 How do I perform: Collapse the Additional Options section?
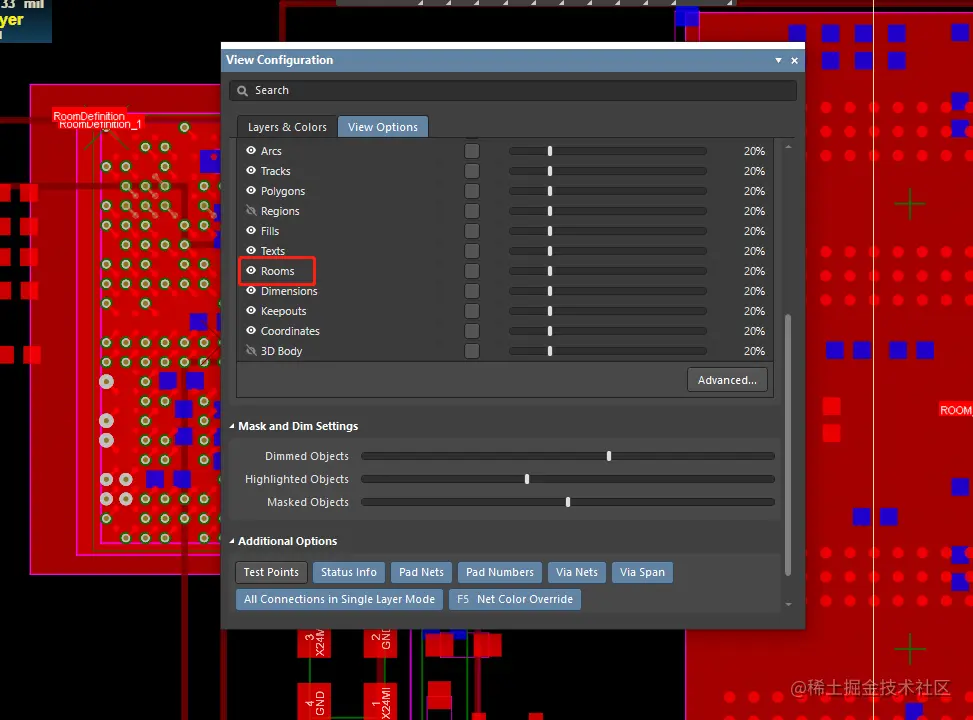(232, 541)
